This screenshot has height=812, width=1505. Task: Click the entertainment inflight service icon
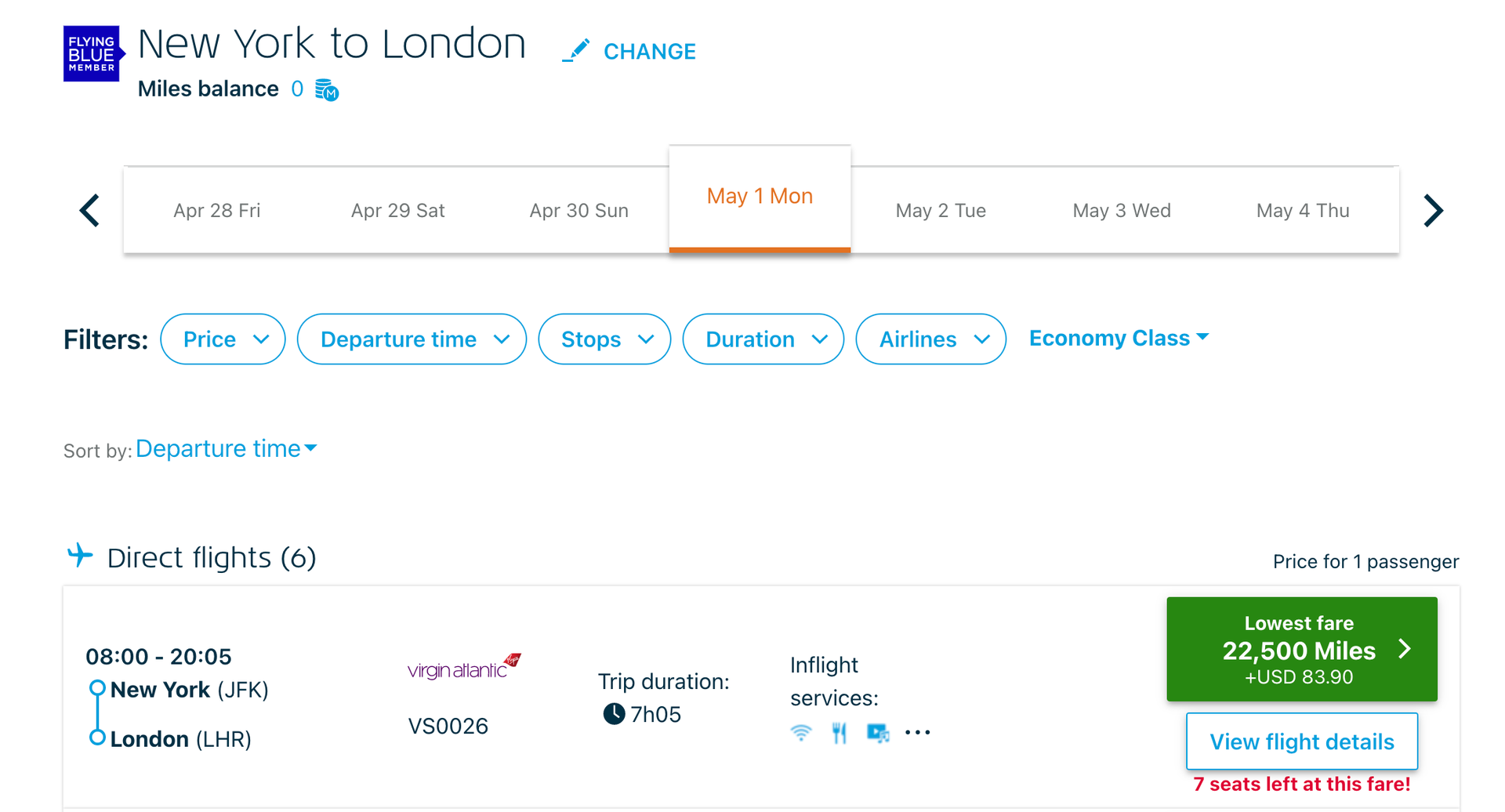pyautogui.click(x=878, y=732)
